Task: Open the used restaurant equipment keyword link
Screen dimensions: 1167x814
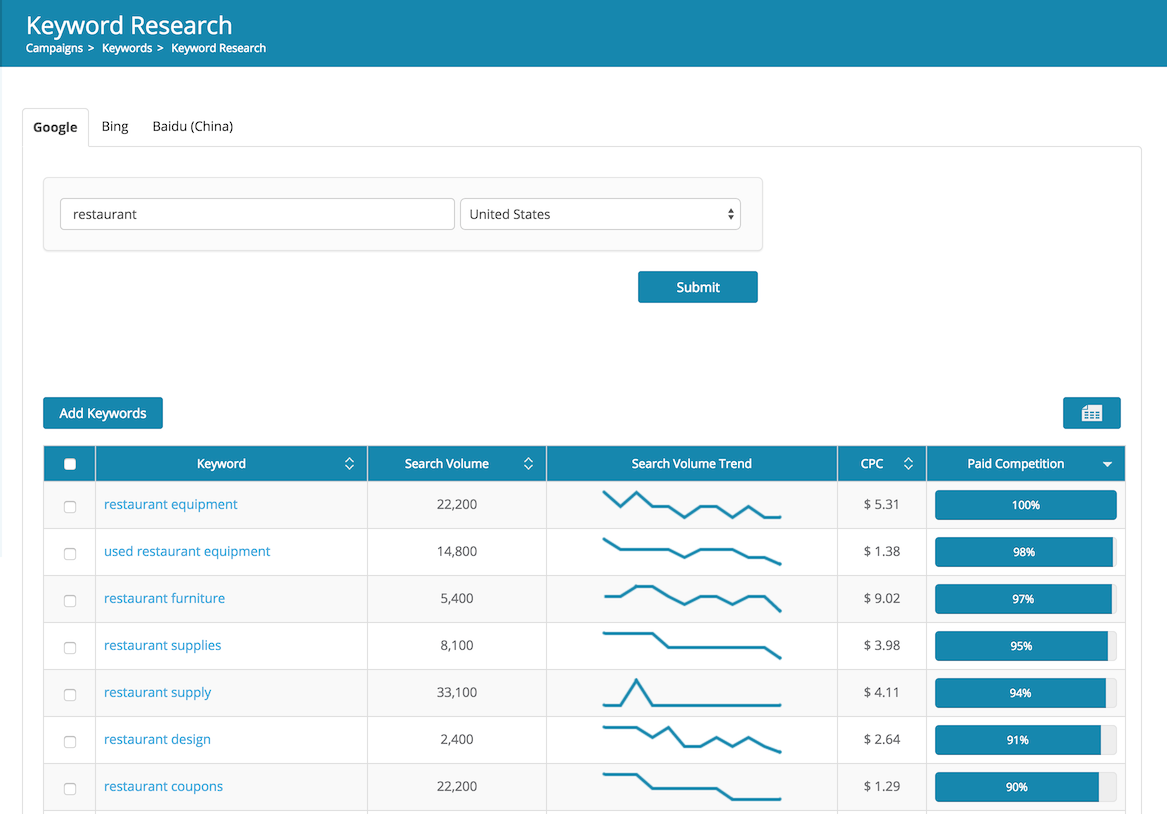Action: coord(187,552)
